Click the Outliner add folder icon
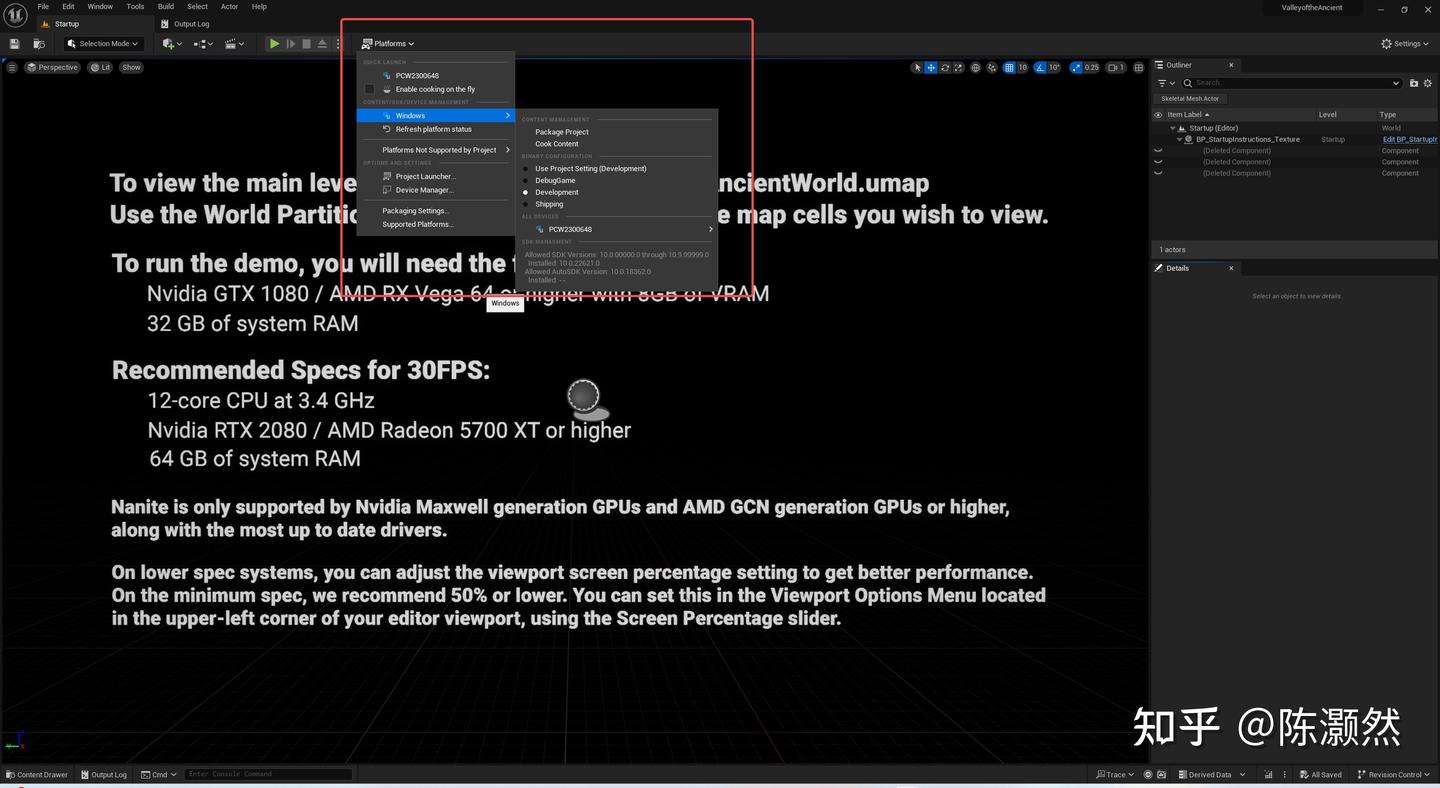This screenshot has height=788, width=1440. tap(1414, 83)
